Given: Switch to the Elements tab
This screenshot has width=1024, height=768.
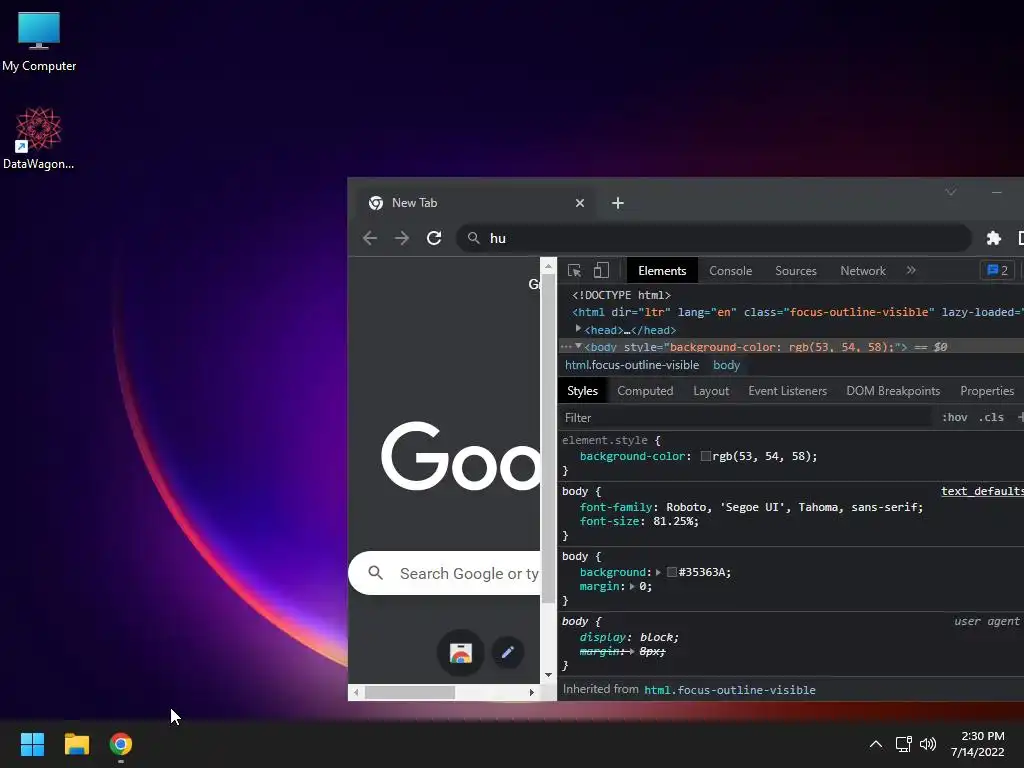Looking at the screenshot, I should click(662, 270).
